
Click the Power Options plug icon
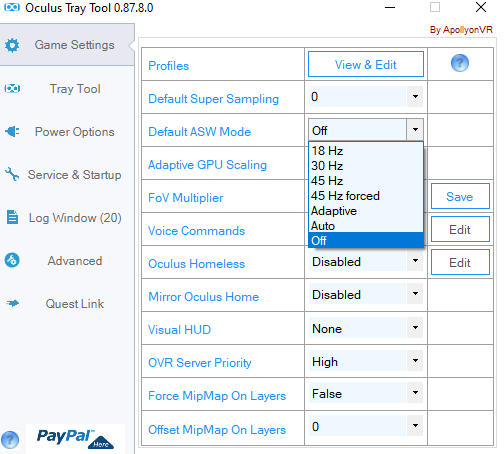pos(12,131)
